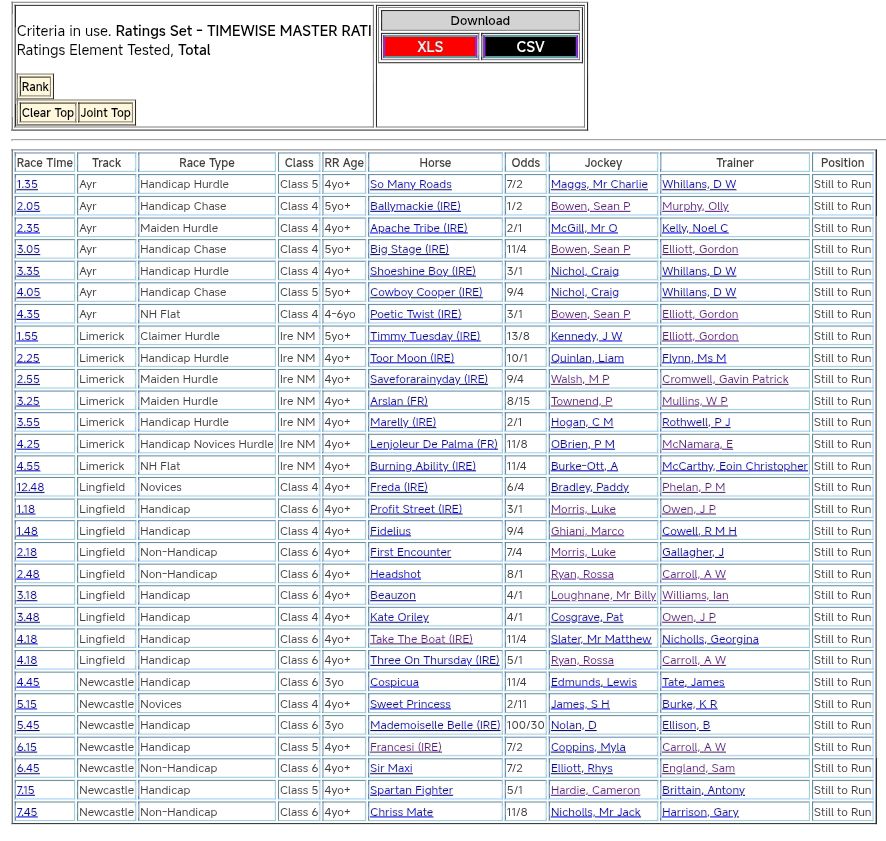Open the 7.45 Newcastle race time link

click(x=27, y=813)
